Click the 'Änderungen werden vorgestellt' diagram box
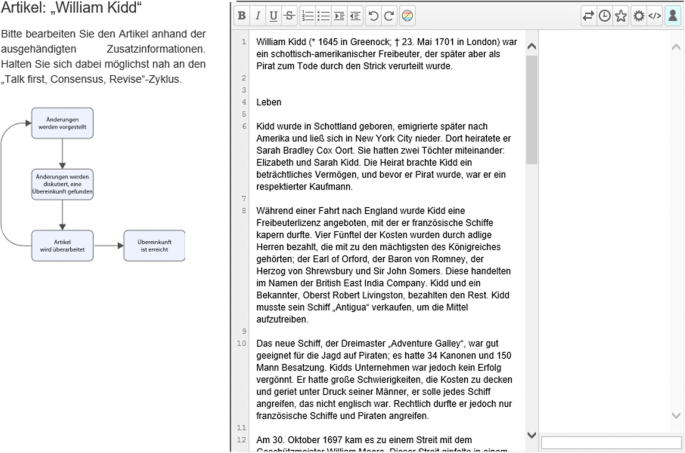The image size is (685, 453). tap(62, 123)
